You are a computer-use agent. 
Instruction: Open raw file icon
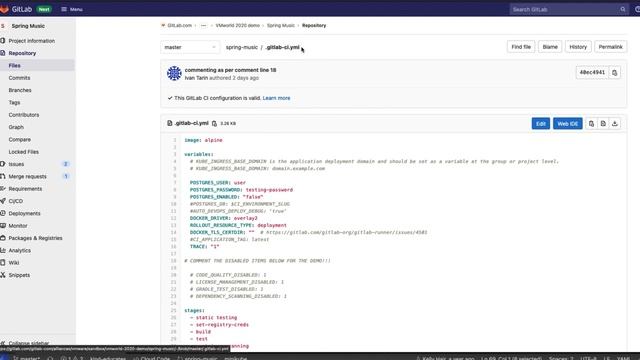[603, 124]
